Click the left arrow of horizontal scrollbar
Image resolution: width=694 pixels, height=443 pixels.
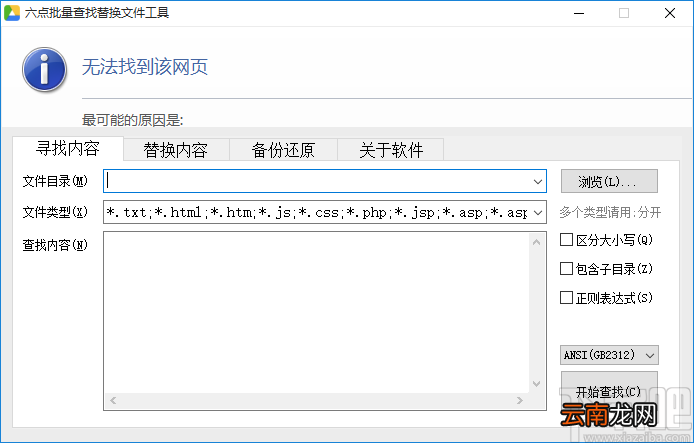(x=113, y=401)
